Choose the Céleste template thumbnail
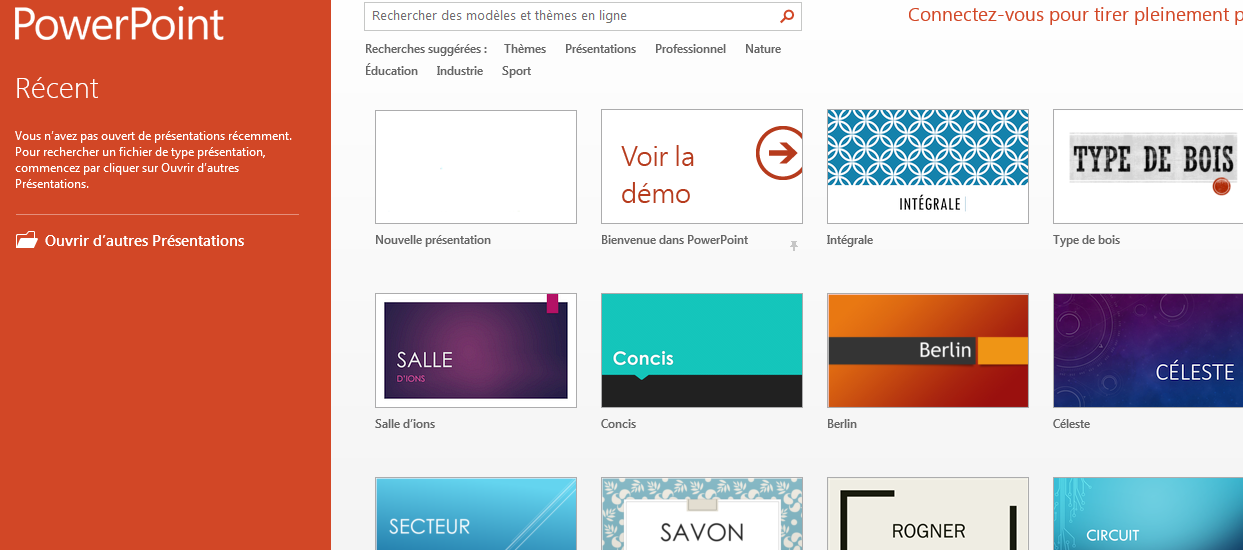 [x=1148, y=350]
